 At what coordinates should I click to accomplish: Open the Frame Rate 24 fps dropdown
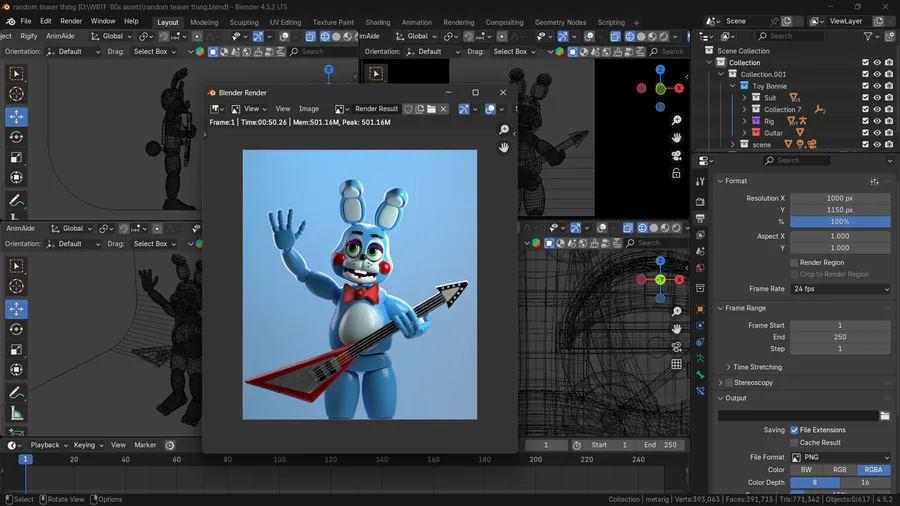(x=840, y=289)
